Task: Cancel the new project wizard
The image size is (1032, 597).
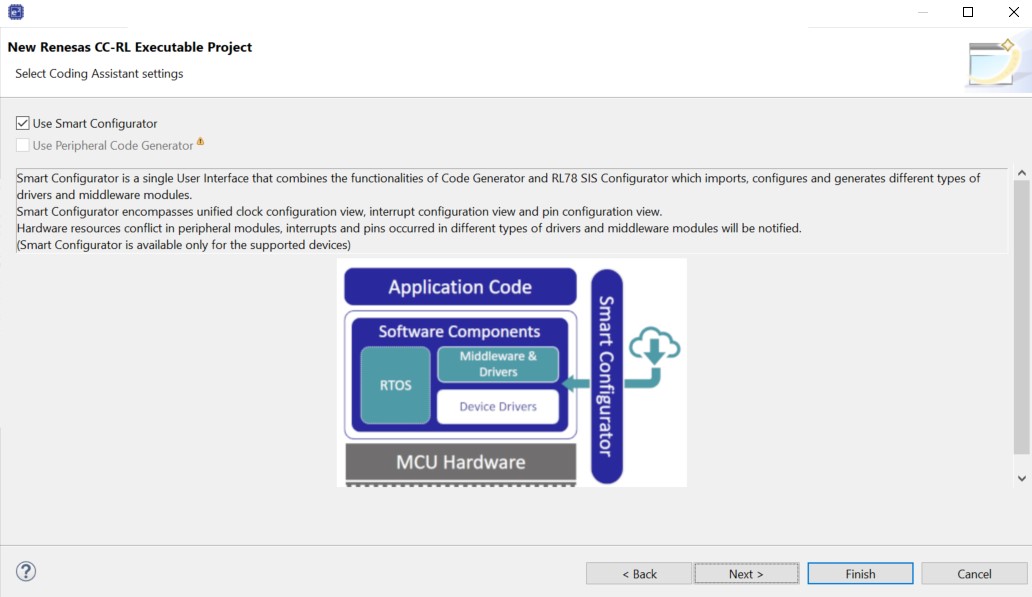Action: coord(974,573)
